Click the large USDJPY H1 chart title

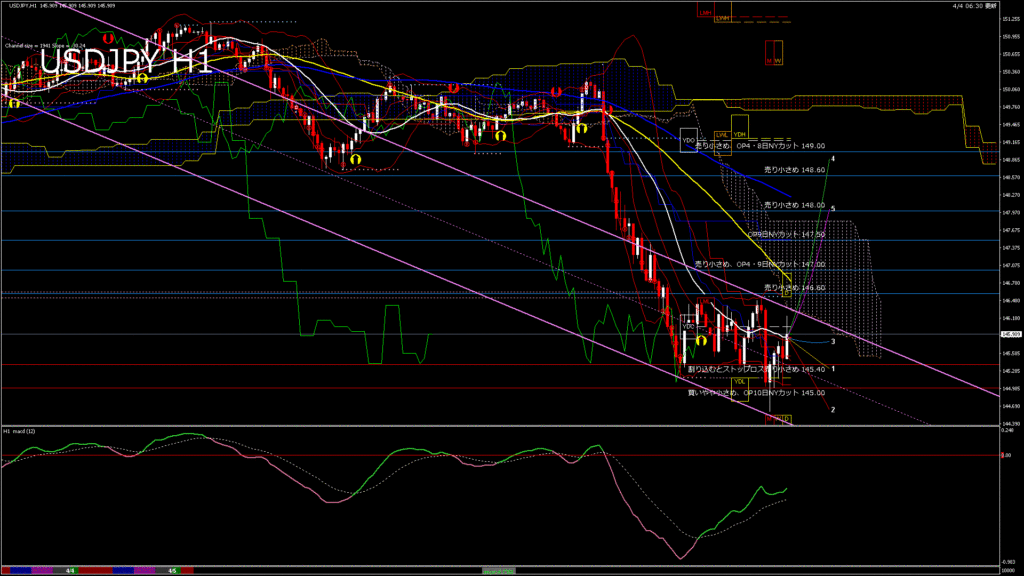coord(125,62)
